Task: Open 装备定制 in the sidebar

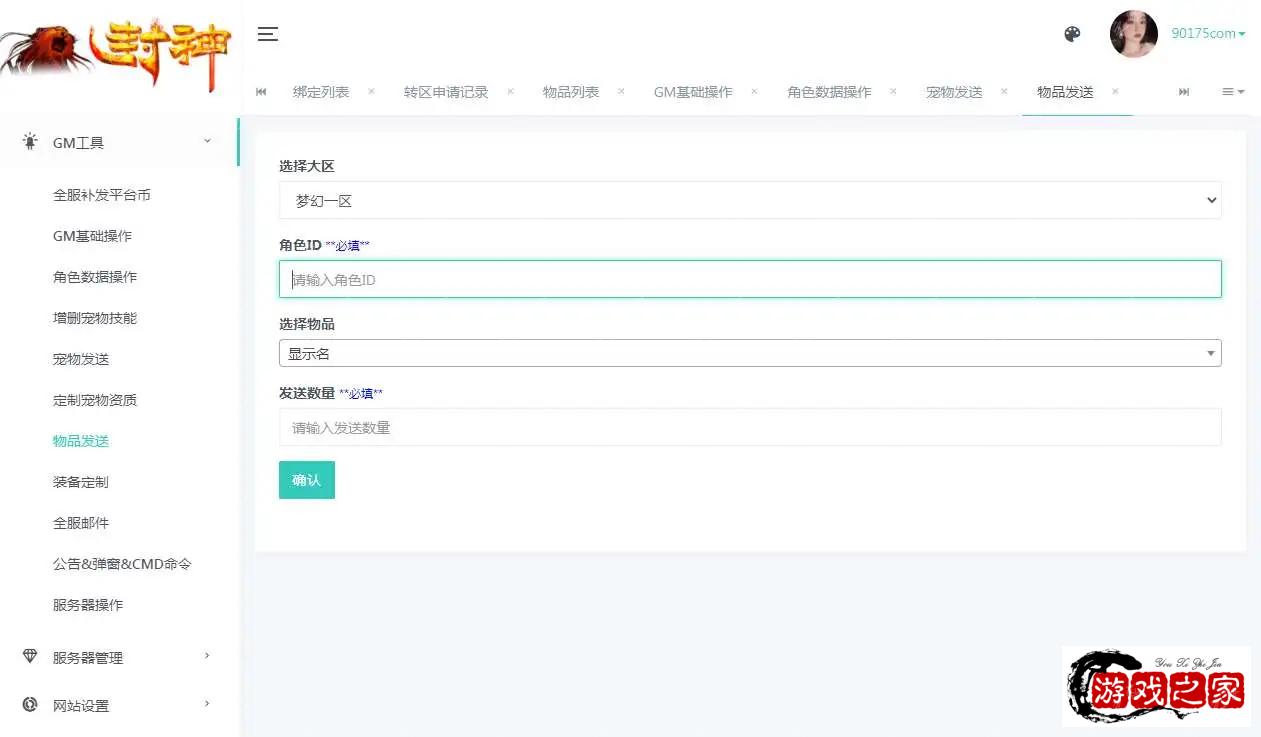Action: tap(81, 482)
